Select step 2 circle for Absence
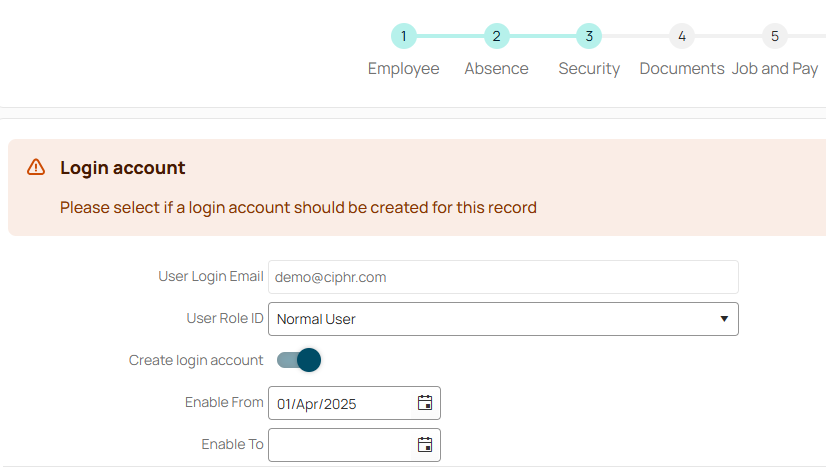Viewport: 826px width, 469px height. click(496, 36)
